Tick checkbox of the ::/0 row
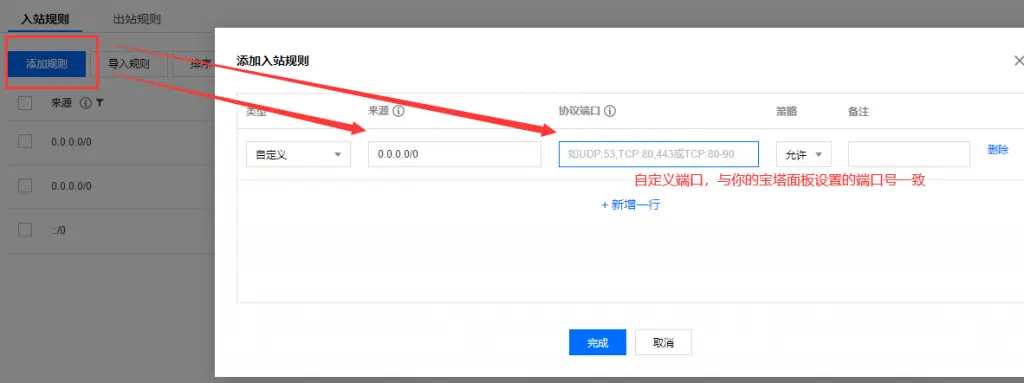Screen dimensions: 1024x383 tap(25, 230)
